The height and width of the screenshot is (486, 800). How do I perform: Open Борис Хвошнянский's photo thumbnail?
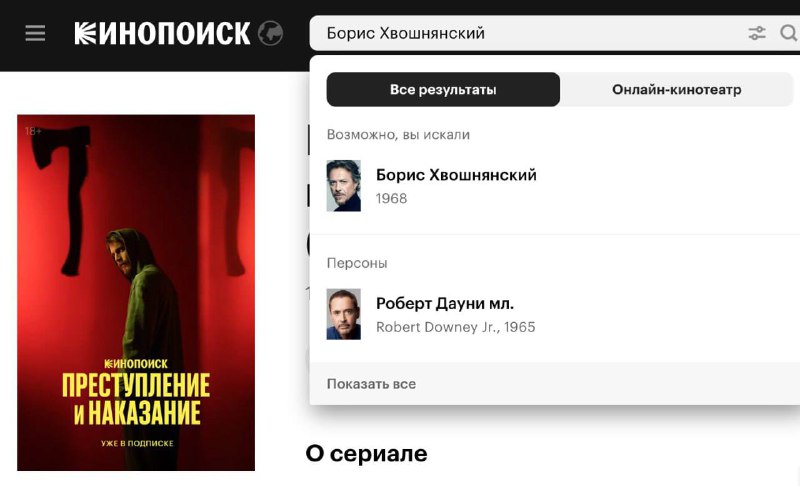343,186
